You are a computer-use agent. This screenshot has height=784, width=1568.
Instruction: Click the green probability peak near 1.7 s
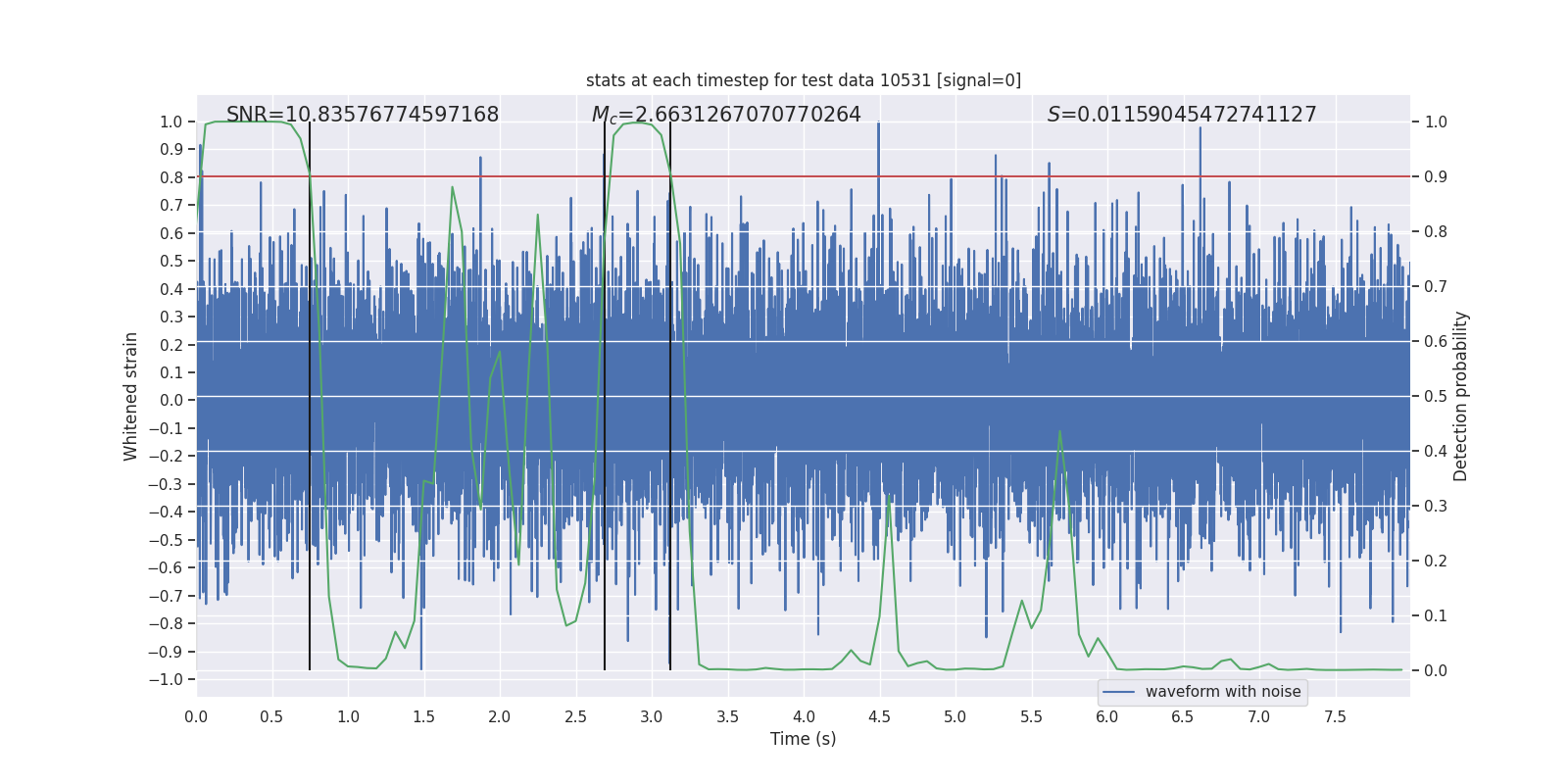452,188
